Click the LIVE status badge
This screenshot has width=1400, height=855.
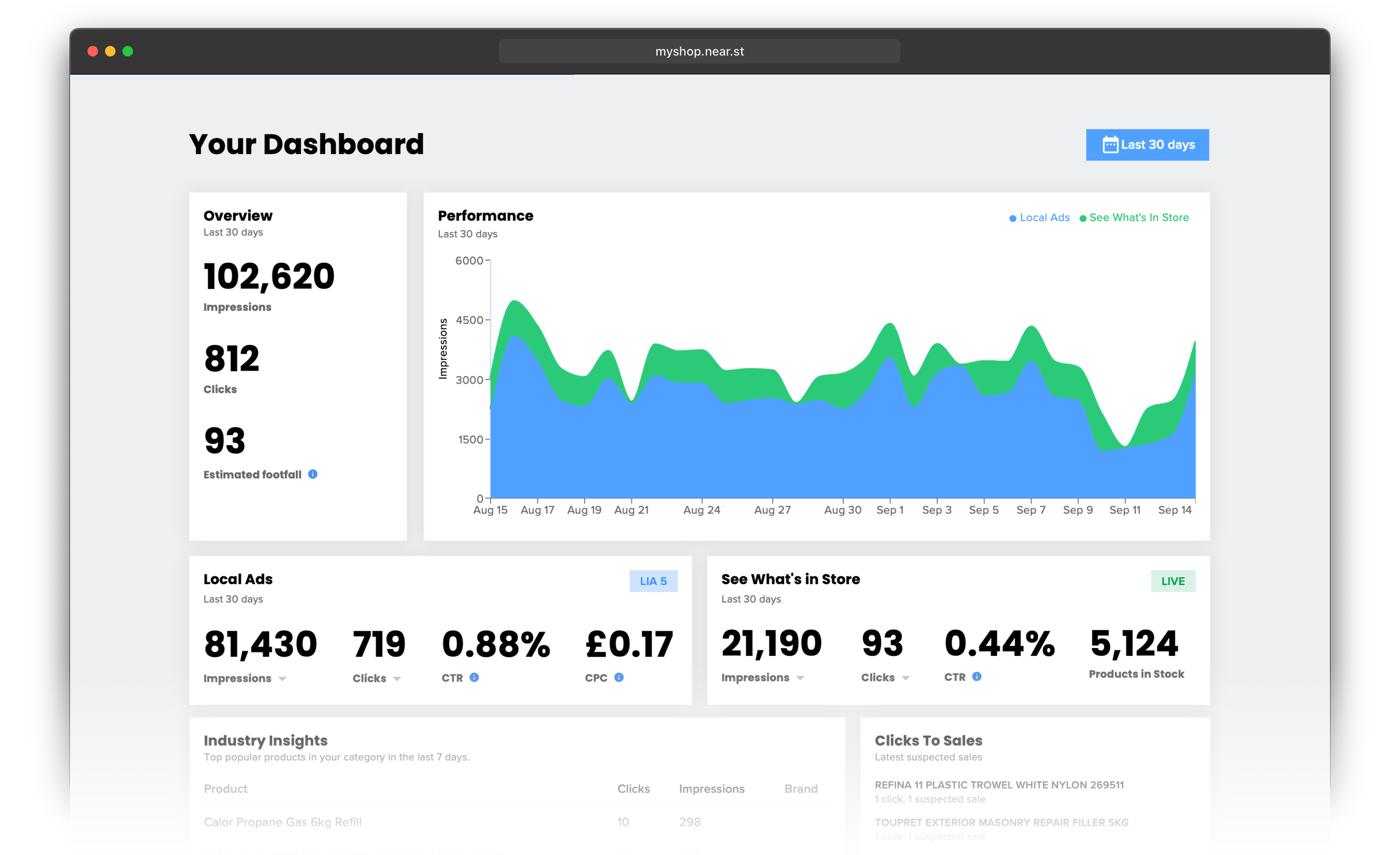(x=1173, y=581)
